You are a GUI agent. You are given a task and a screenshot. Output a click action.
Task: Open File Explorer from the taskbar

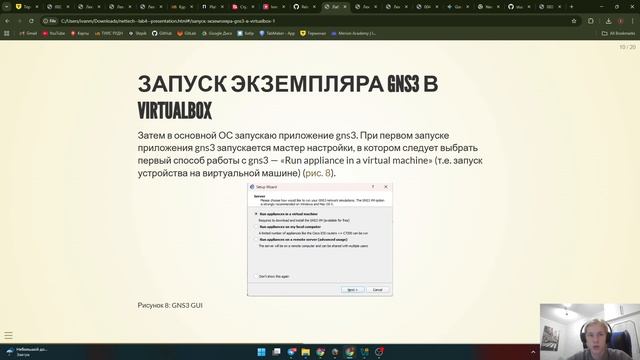pos(305,352)
